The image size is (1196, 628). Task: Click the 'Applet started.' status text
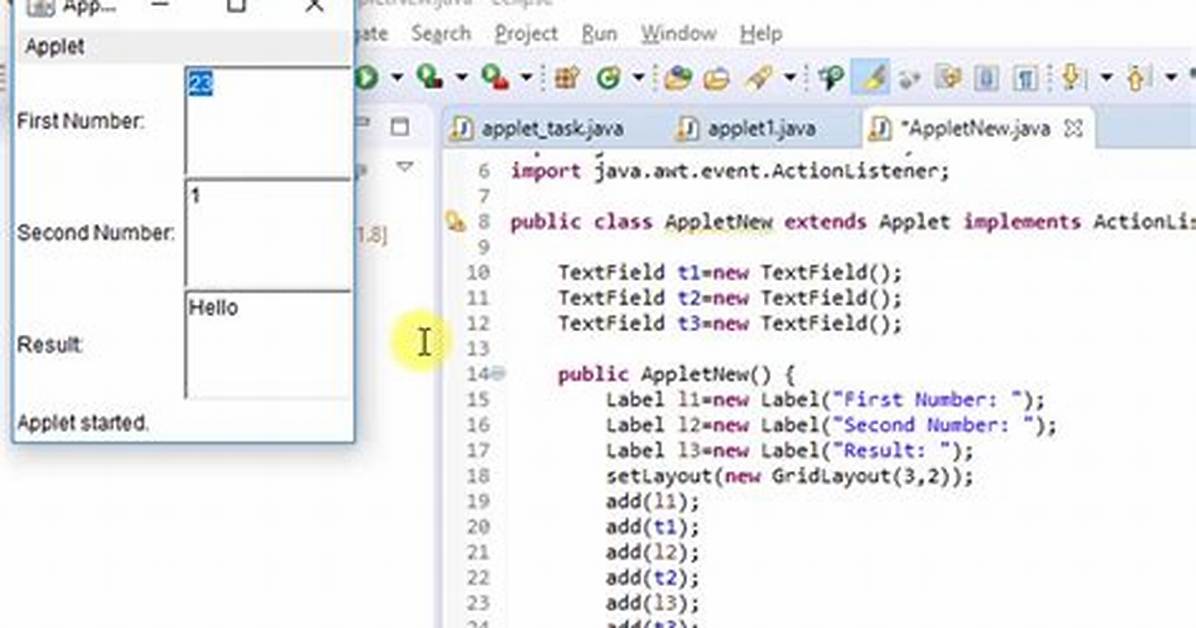82,423
